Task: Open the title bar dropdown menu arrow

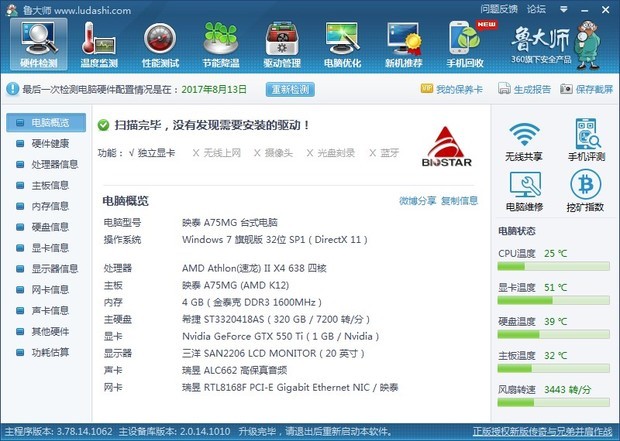Action: [x=564, y=9]
